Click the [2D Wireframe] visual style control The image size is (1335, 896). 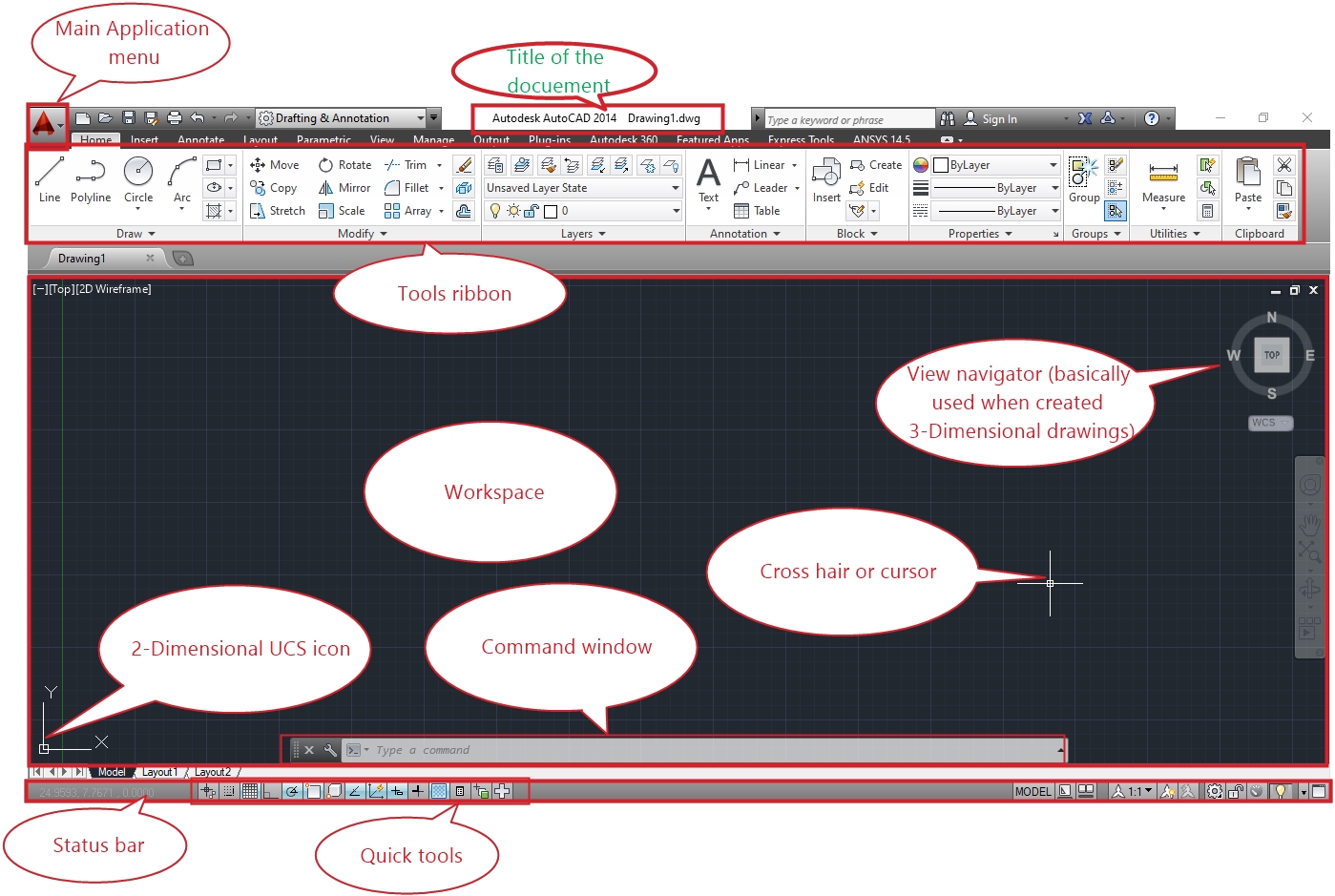coord(113,289)
